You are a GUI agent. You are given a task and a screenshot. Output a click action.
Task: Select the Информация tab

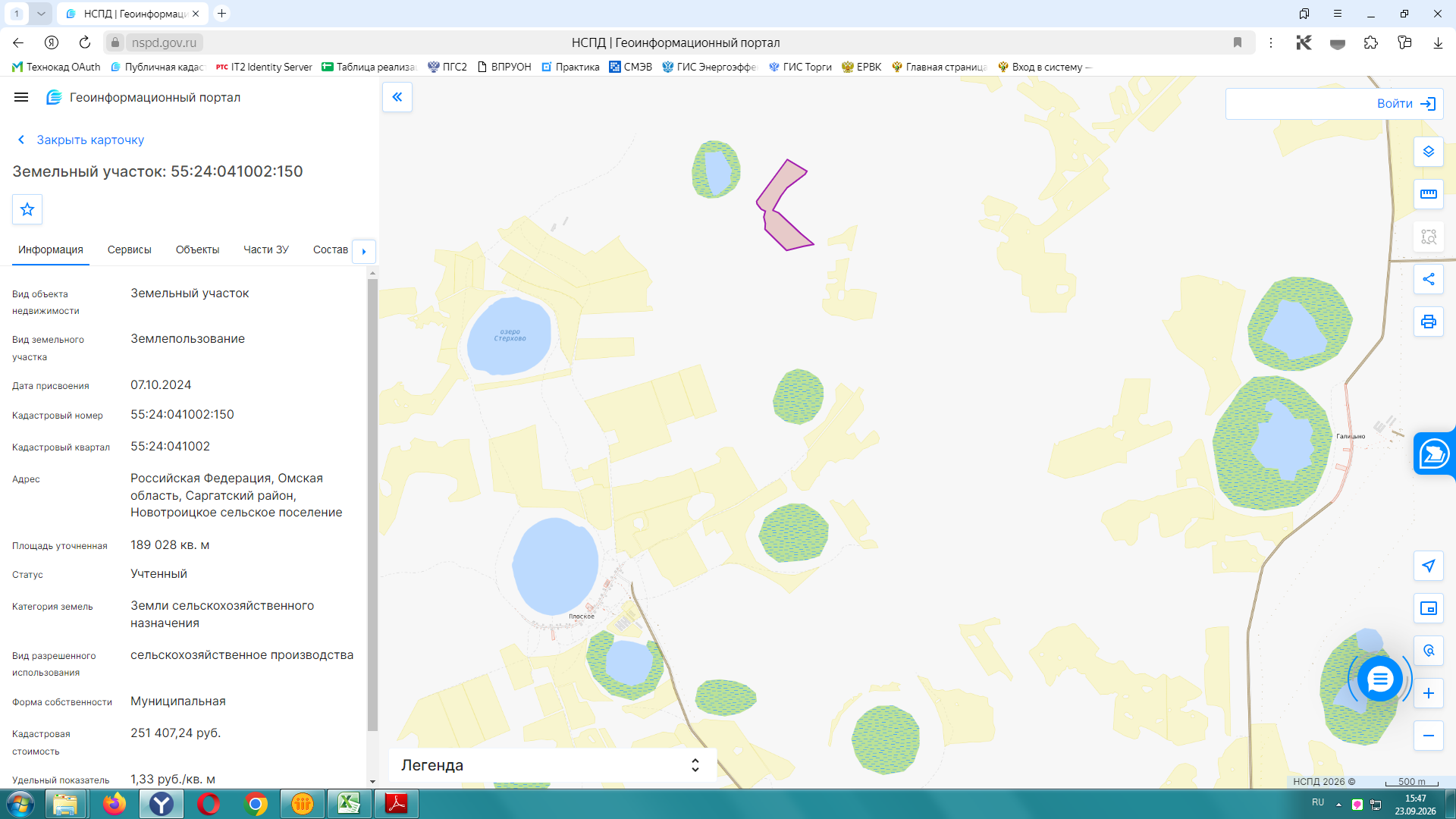tap(51, 249)
